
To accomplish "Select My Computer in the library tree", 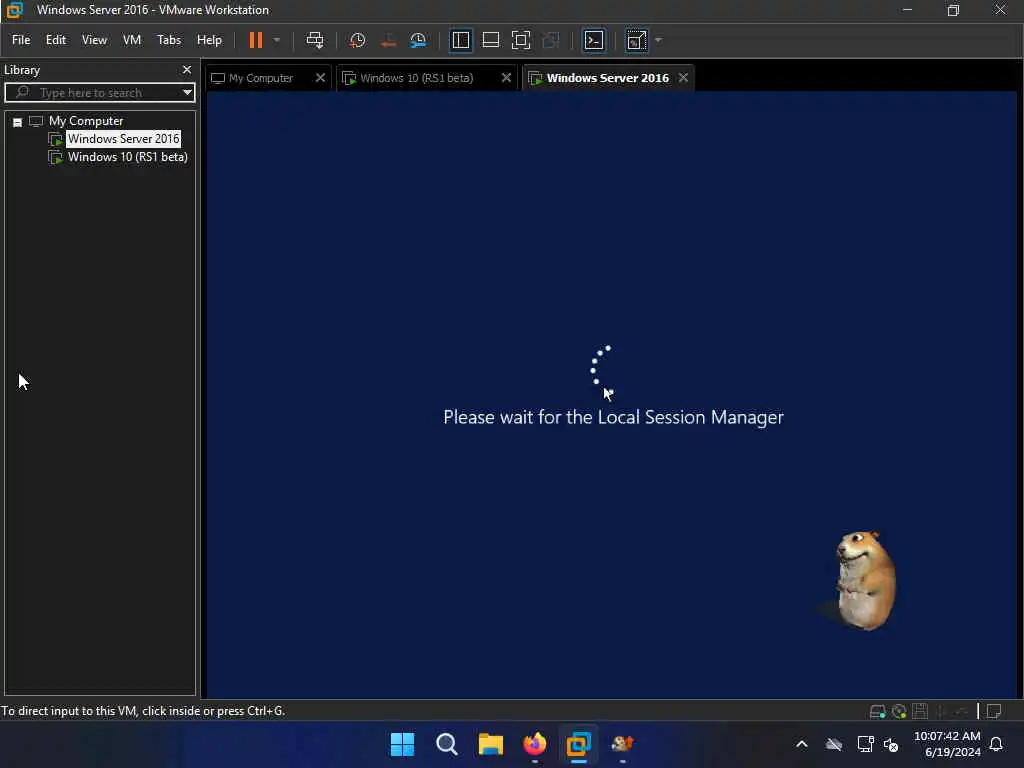I will 86,121.
